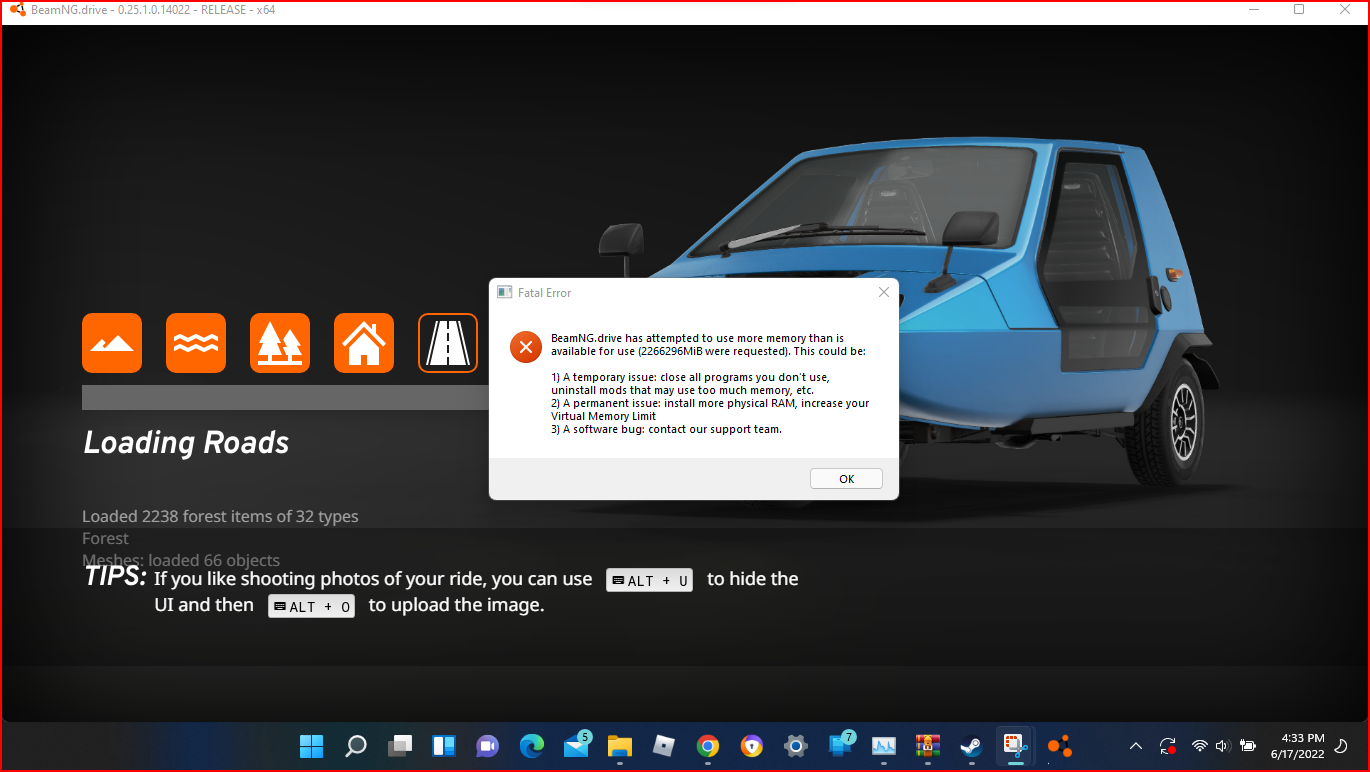Open Task View on the taskbar
This screenshot has height=772, width=1370.
tap(400, 746)
